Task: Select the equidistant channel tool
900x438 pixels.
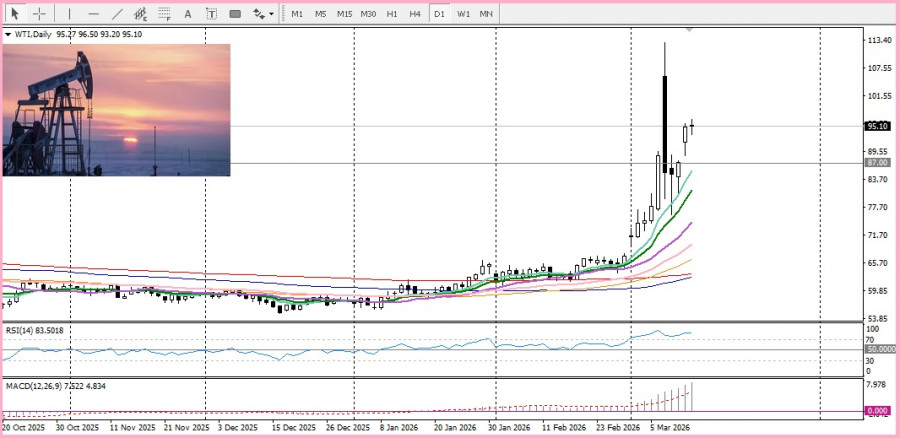Action: (141, 14)
